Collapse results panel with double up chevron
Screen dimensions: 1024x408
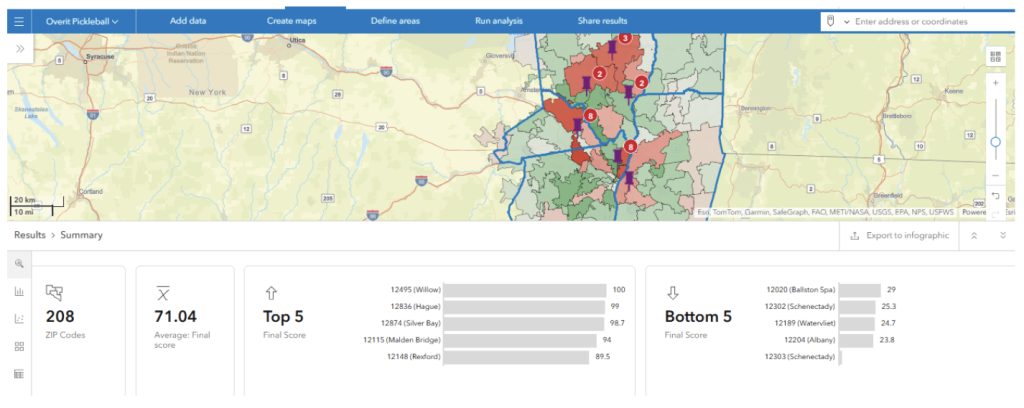(x=974, y=236)
